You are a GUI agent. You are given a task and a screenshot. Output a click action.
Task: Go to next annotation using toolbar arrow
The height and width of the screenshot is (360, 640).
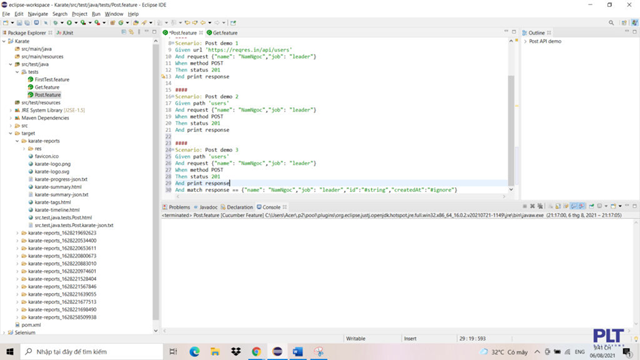159,23
